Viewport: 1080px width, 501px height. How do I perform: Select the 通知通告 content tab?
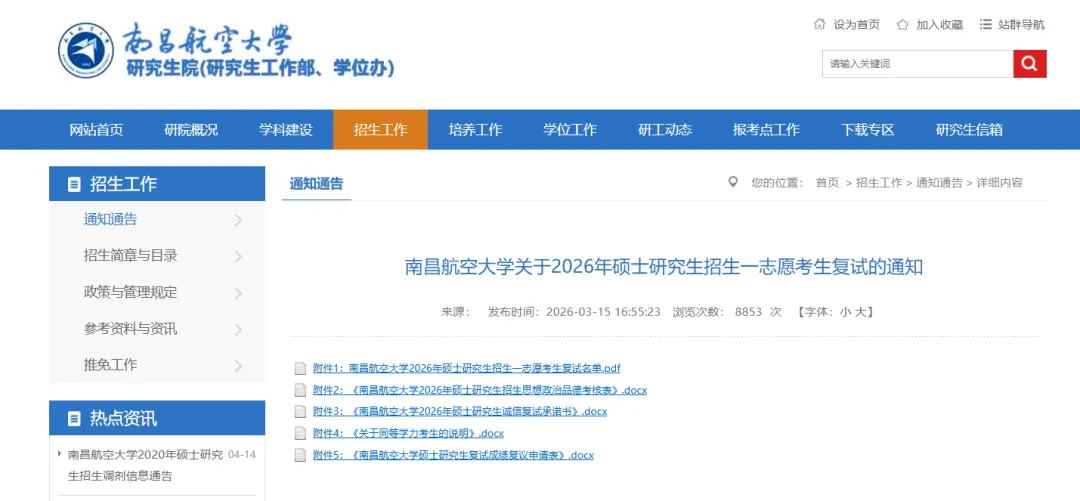tap(316, 183)
